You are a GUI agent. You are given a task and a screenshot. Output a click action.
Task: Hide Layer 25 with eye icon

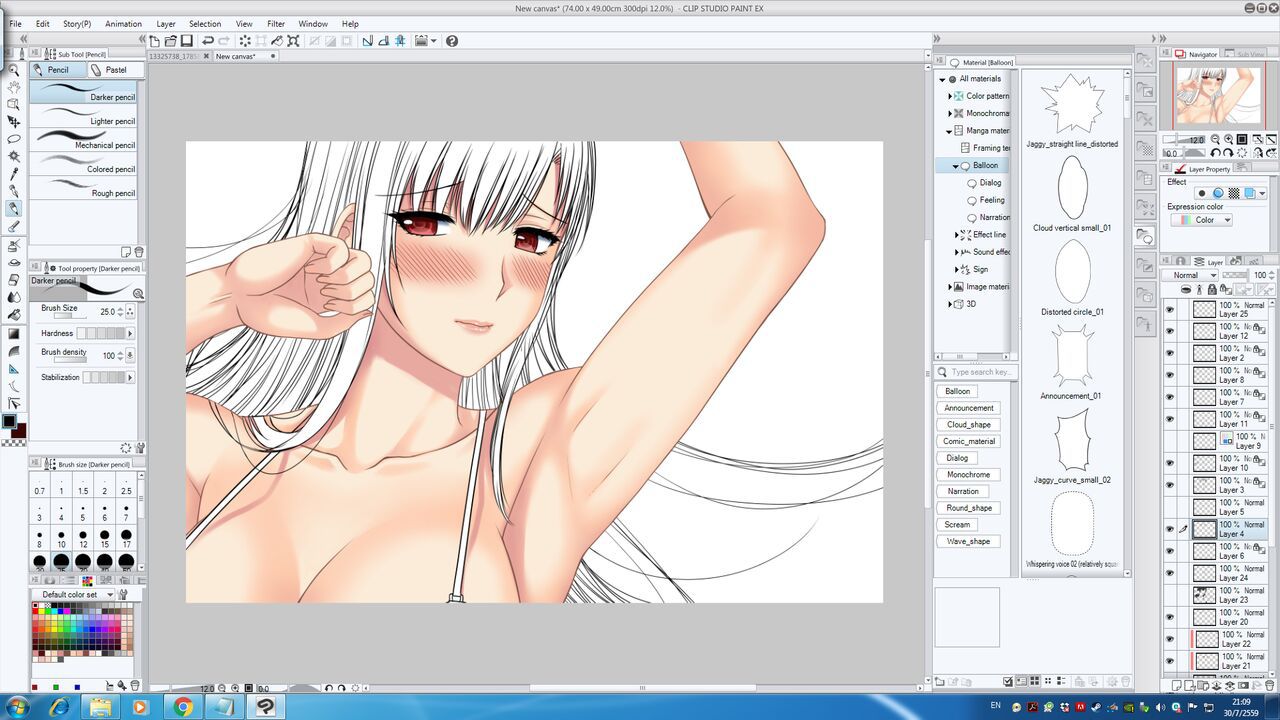click(1169, 310)
